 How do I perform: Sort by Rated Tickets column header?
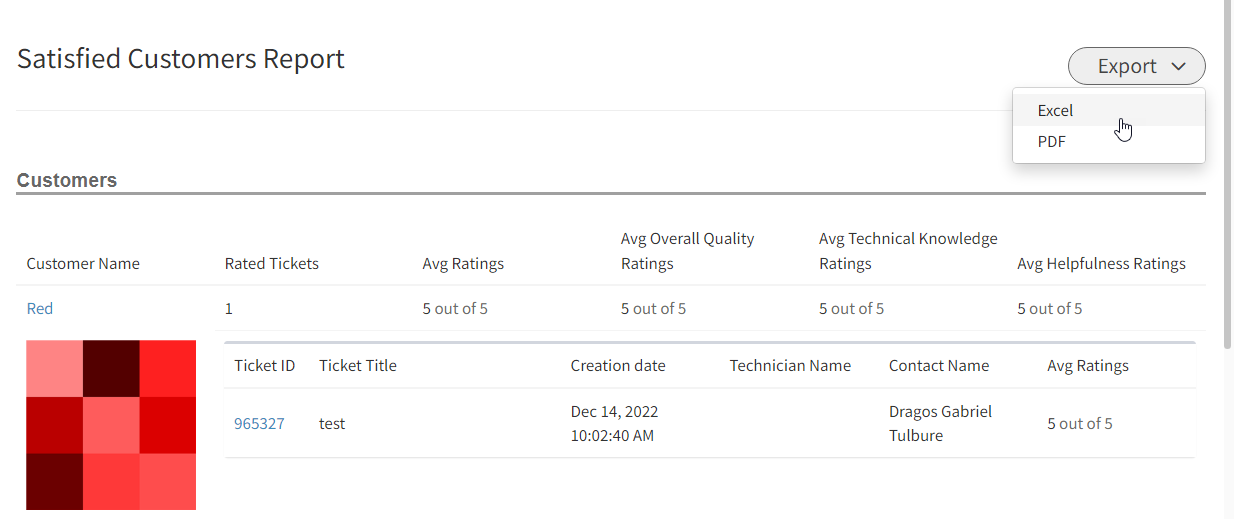[272, 264]
